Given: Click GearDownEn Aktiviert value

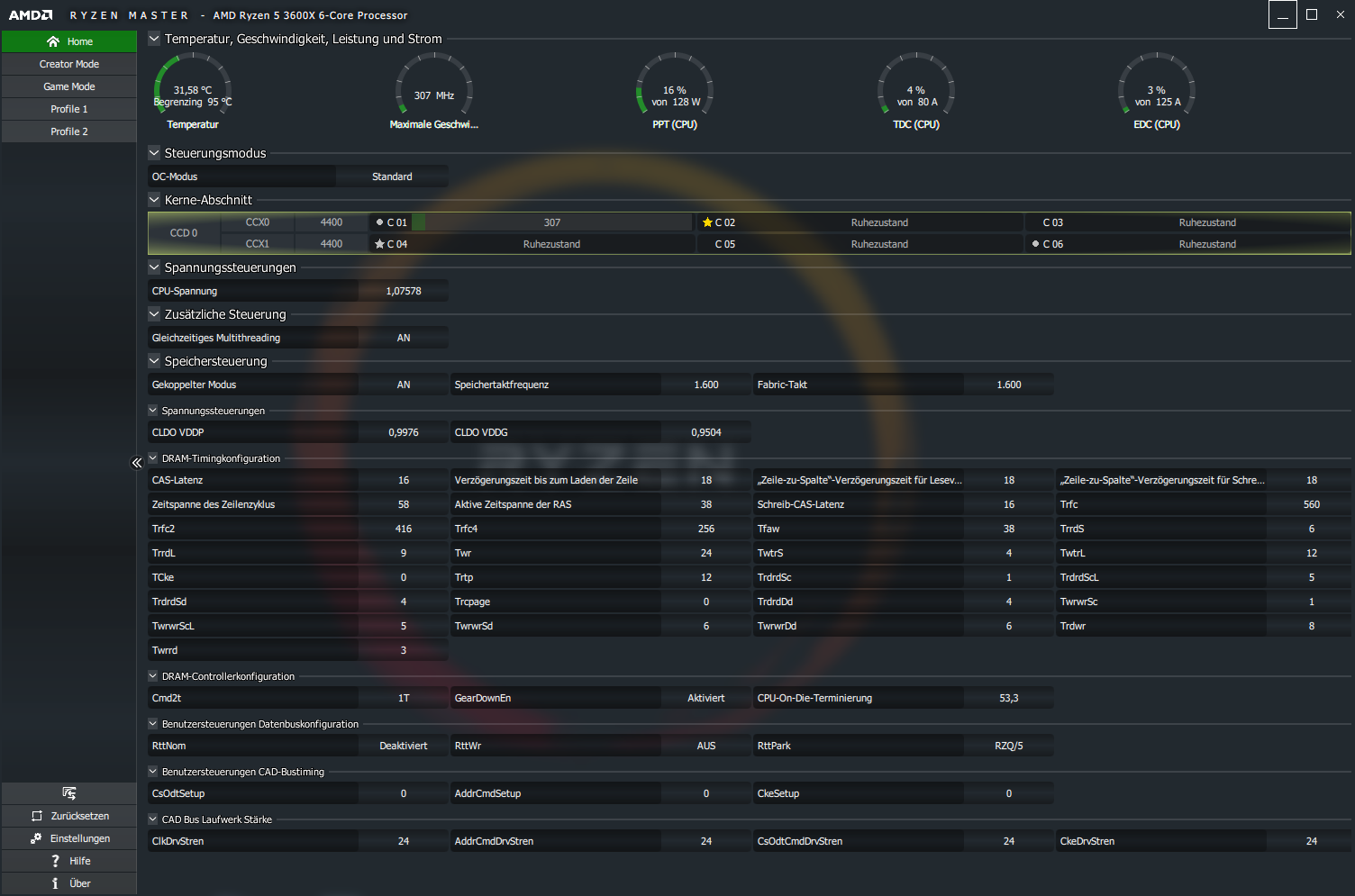Looking at the screenshot, I should [x=706, y=698].
